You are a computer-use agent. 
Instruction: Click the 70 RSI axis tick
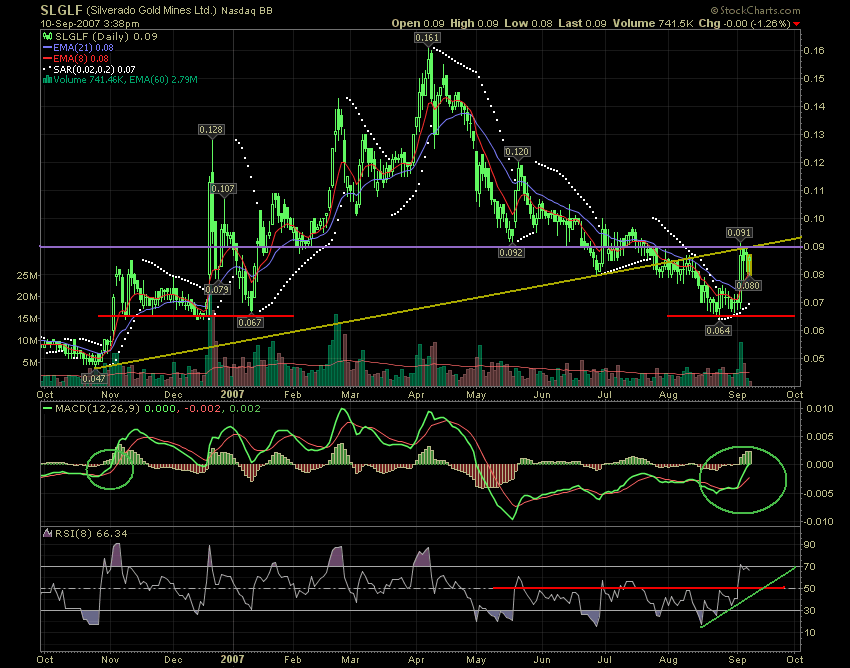809,567
